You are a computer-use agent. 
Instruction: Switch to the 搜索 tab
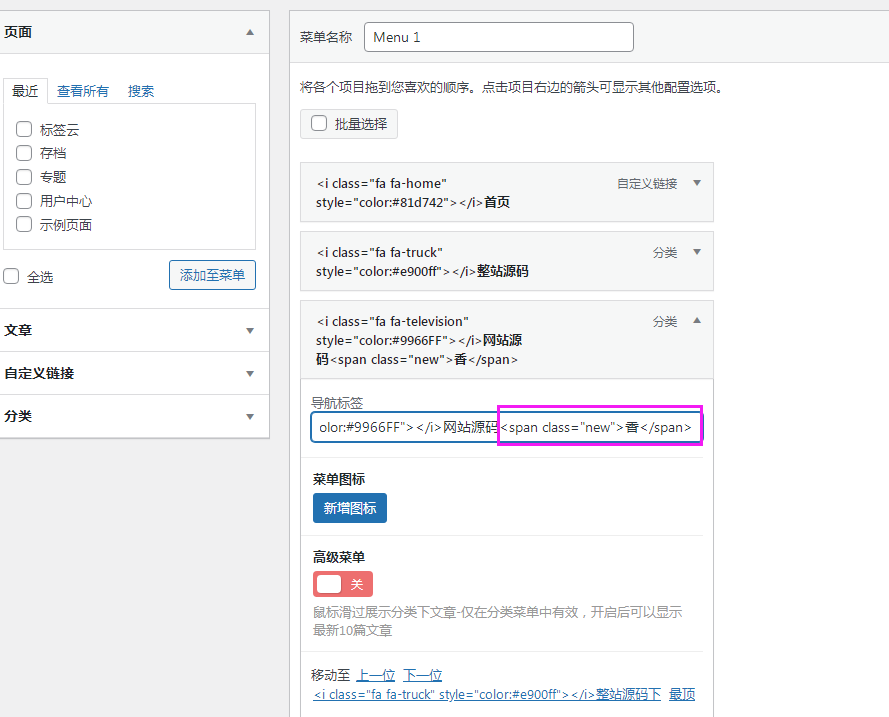tap(141, 91)
